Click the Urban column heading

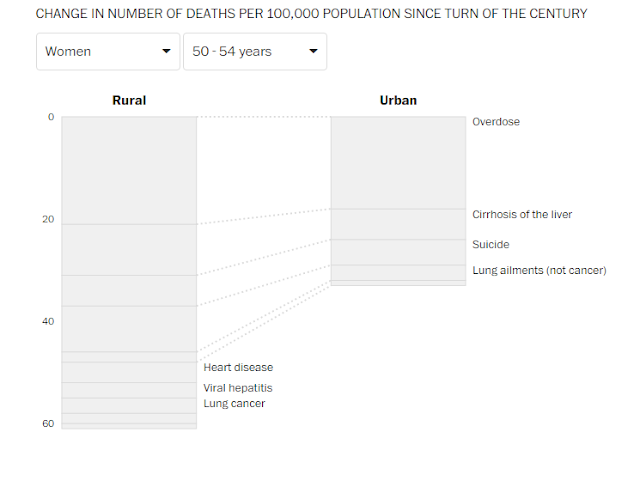point(398,100)
